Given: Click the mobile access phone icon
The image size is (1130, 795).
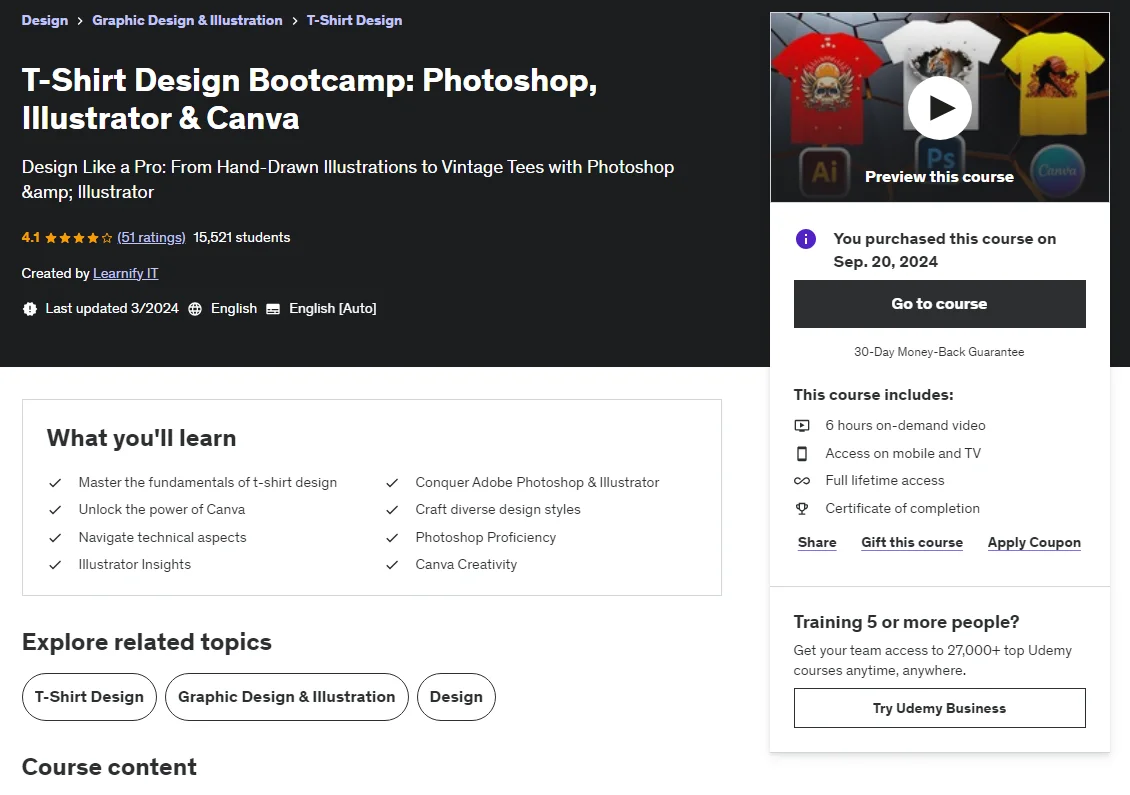Looking at the screenshot, I should tap(801, 453).
